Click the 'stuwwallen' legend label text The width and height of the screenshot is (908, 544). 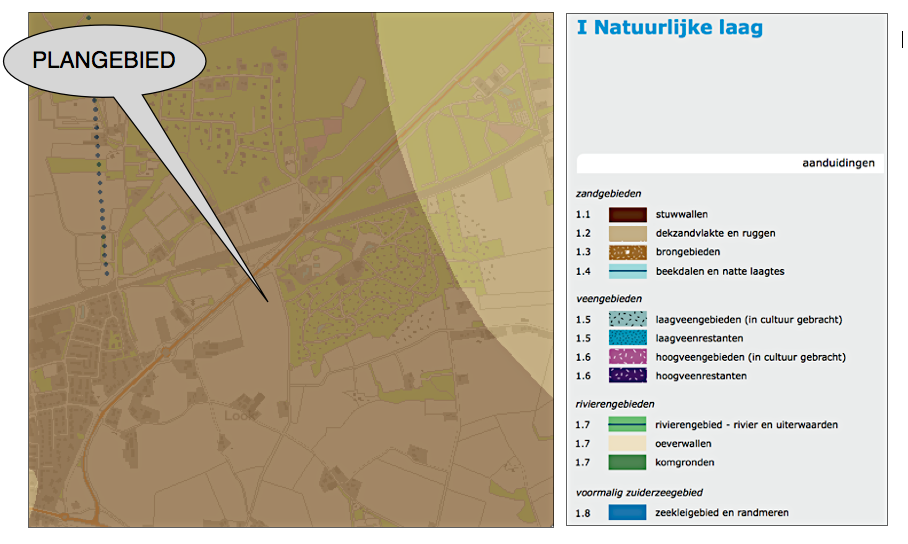682,214
